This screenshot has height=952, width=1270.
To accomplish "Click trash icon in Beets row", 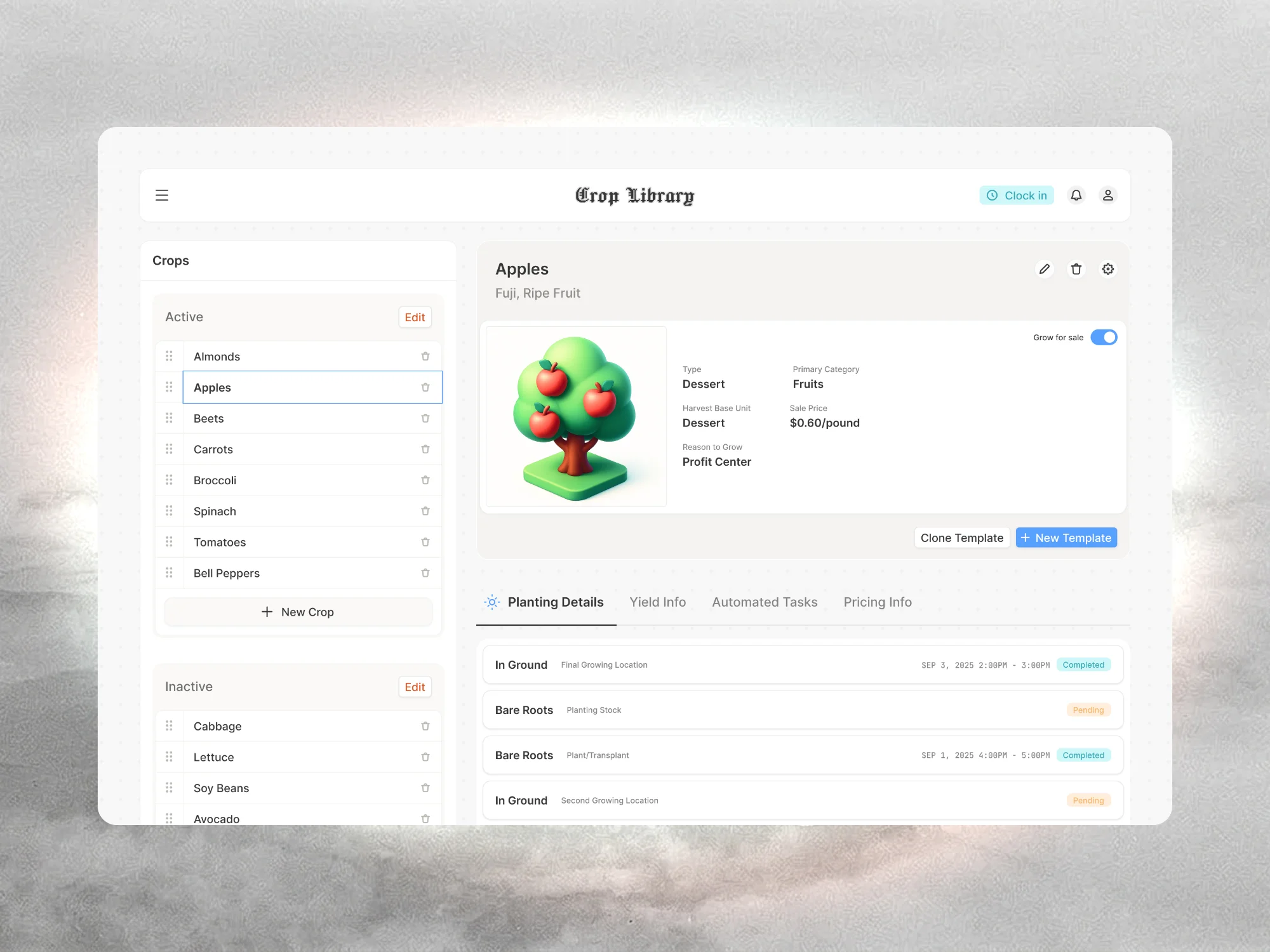I will tap(425, 418).
